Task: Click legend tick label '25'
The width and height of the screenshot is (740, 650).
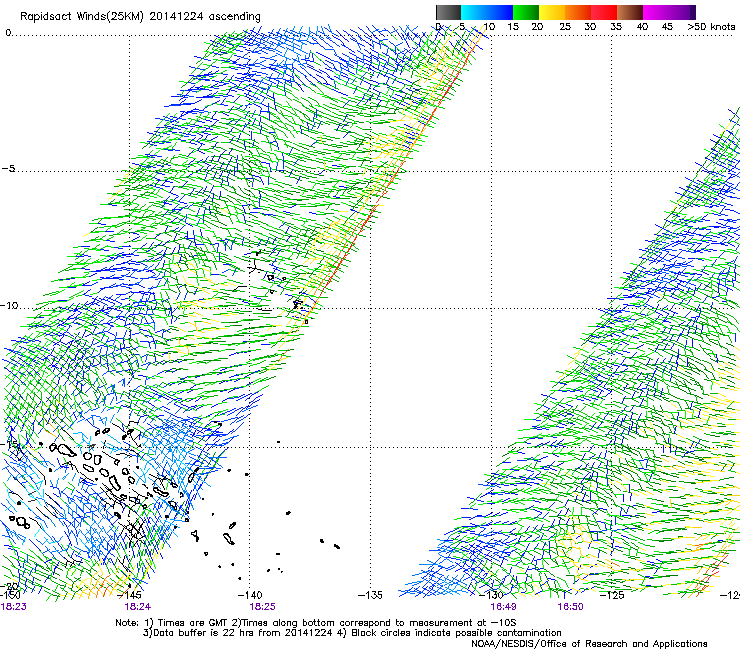Action: pos(565,27)
